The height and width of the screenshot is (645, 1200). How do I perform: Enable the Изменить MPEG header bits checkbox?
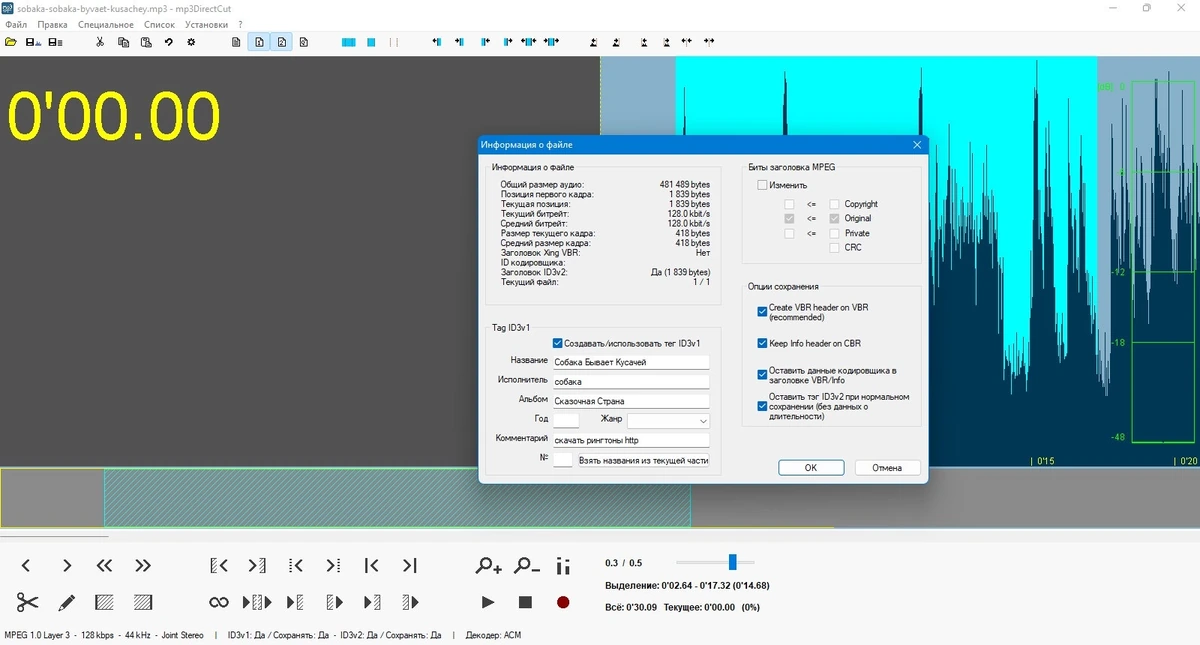pyautogui.click(x=763, y=185)
